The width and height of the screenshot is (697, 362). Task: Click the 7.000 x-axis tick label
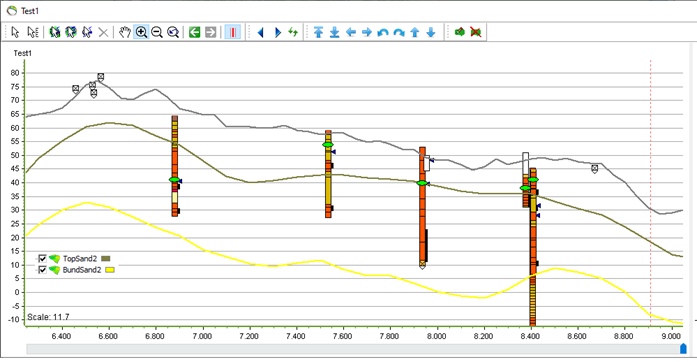[202, 336]
